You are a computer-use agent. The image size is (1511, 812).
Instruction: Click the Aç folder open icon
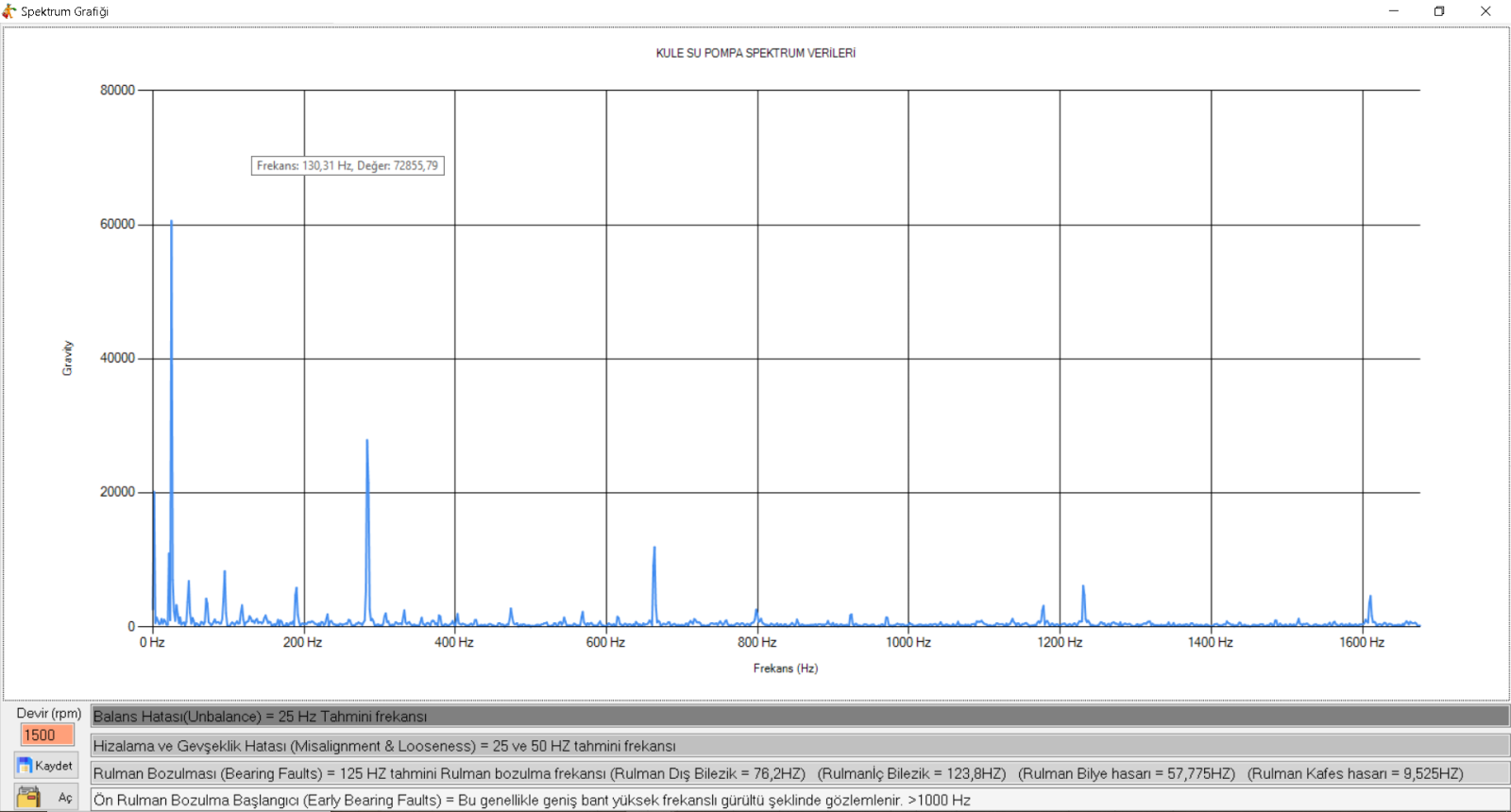tap(28, 798)
